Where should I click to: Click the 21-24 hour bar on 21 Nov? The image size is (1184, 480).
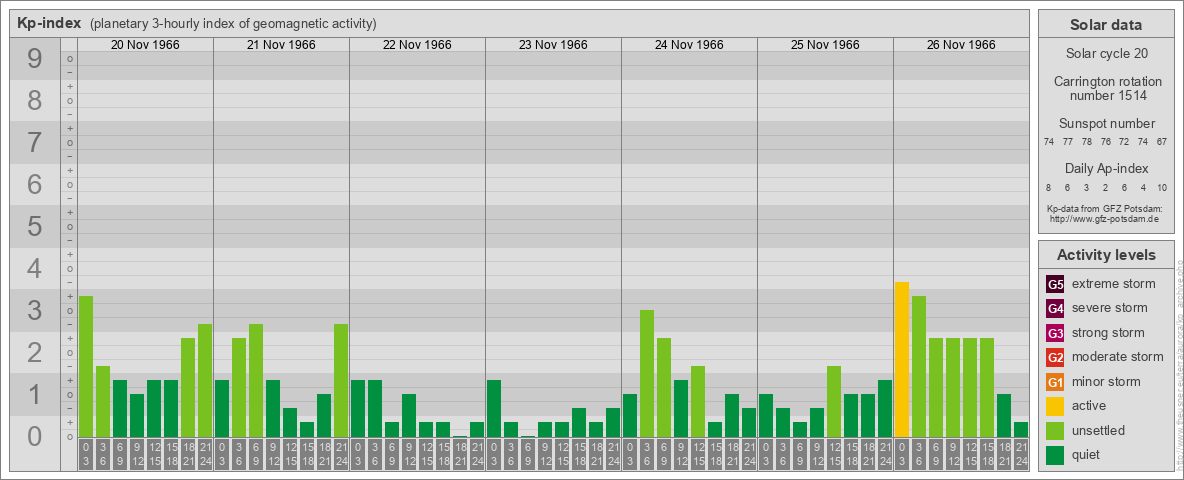coord(341,380)
